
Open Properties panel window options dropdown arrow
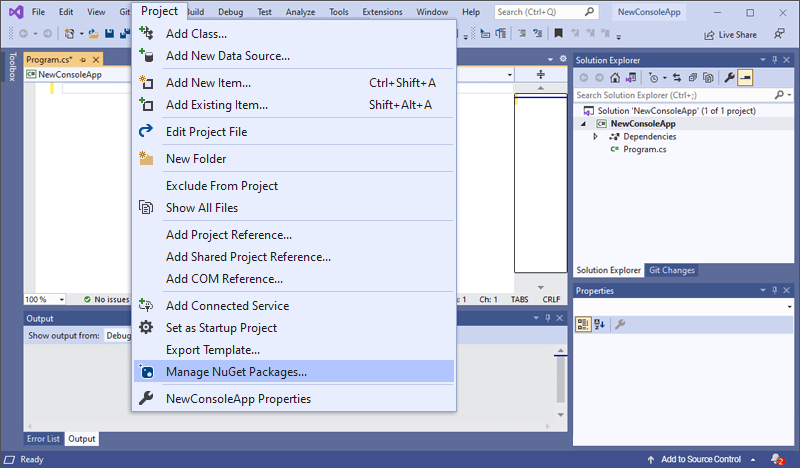[763, 290]
